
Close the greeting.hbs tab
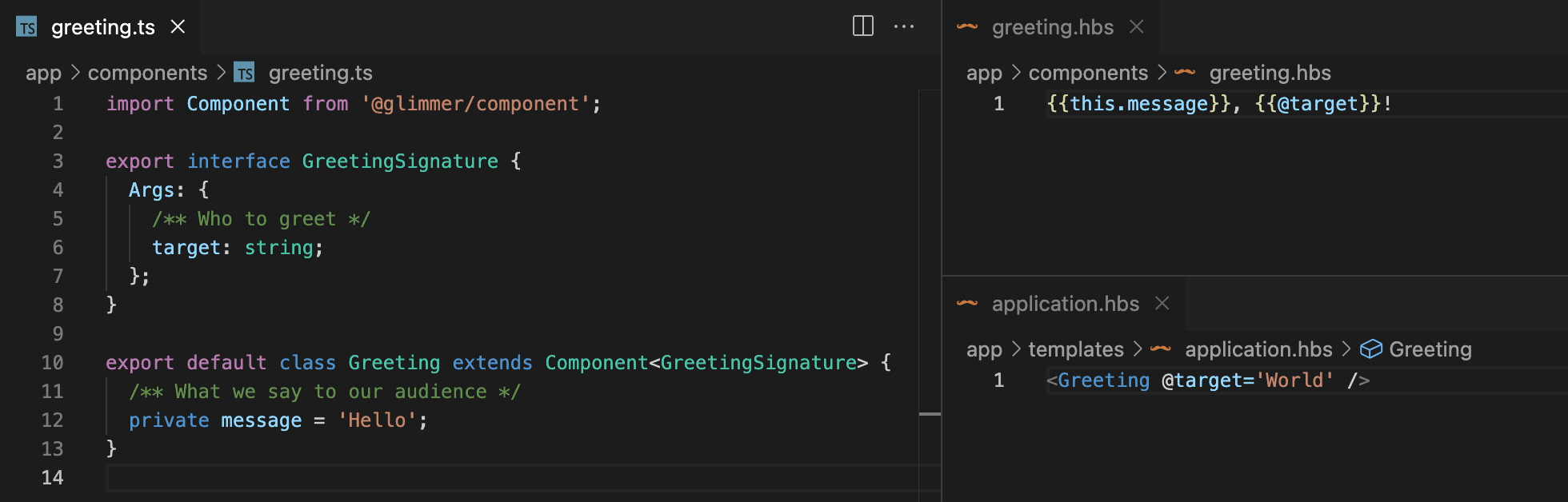tap(1136, 26)
